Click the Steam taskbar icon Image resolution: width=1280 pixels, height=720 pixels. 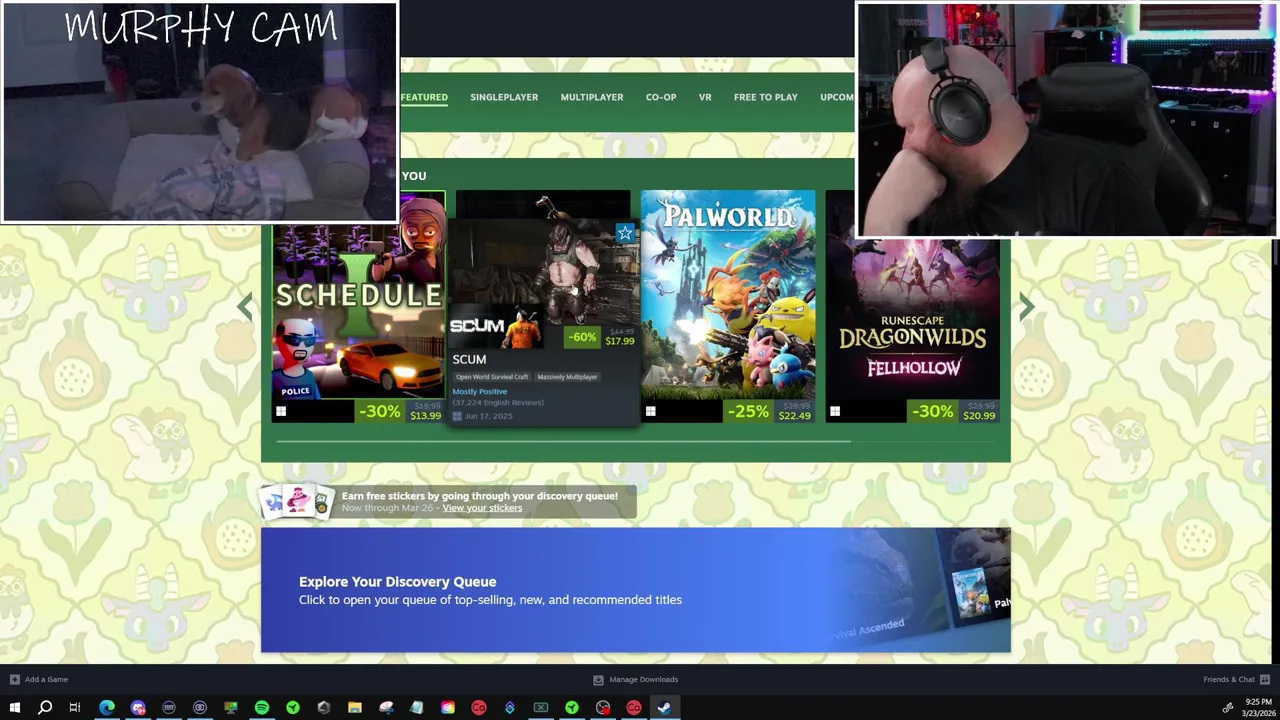point(664,708)
